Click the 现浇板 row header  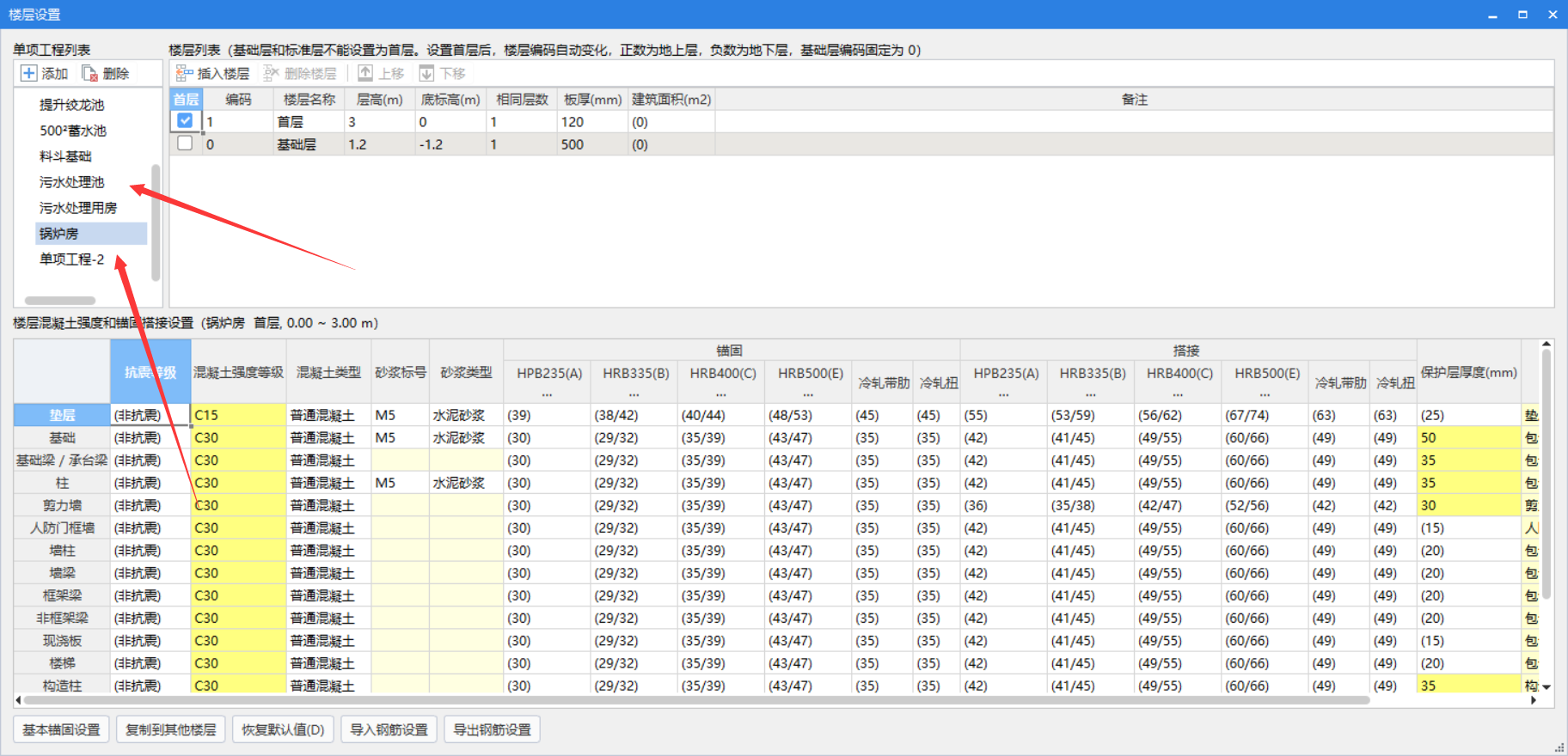click(x=62, y=640)
